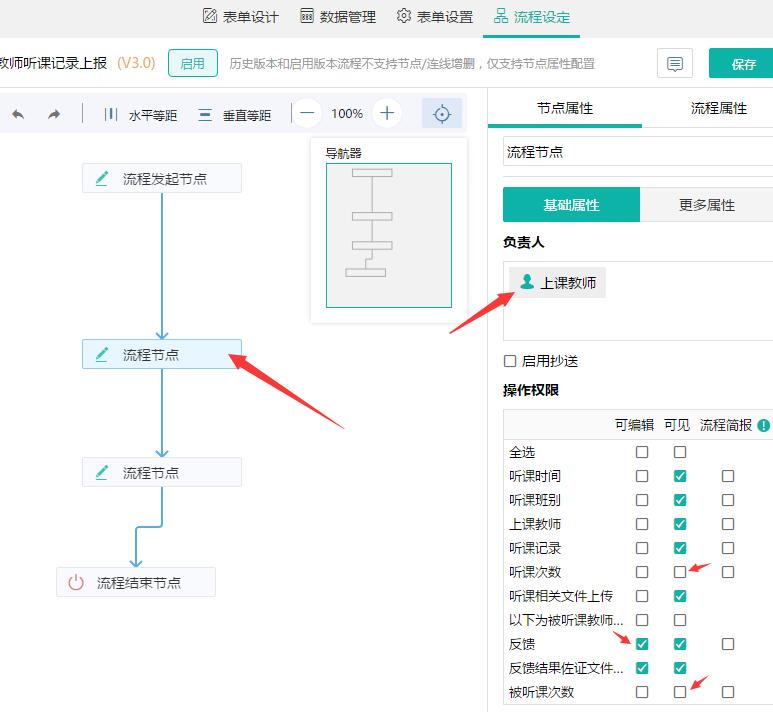Screen dimensions: 773x712
Task: Click the navigator minimap thumbnail
Action: [388, 235]
